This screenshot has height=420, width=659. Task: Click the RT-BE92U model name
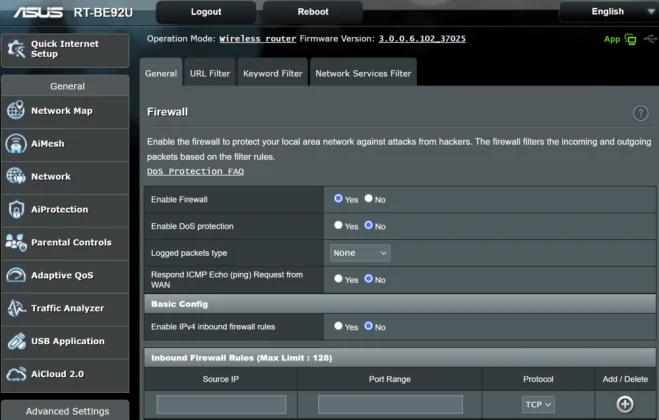pos(103,13)
